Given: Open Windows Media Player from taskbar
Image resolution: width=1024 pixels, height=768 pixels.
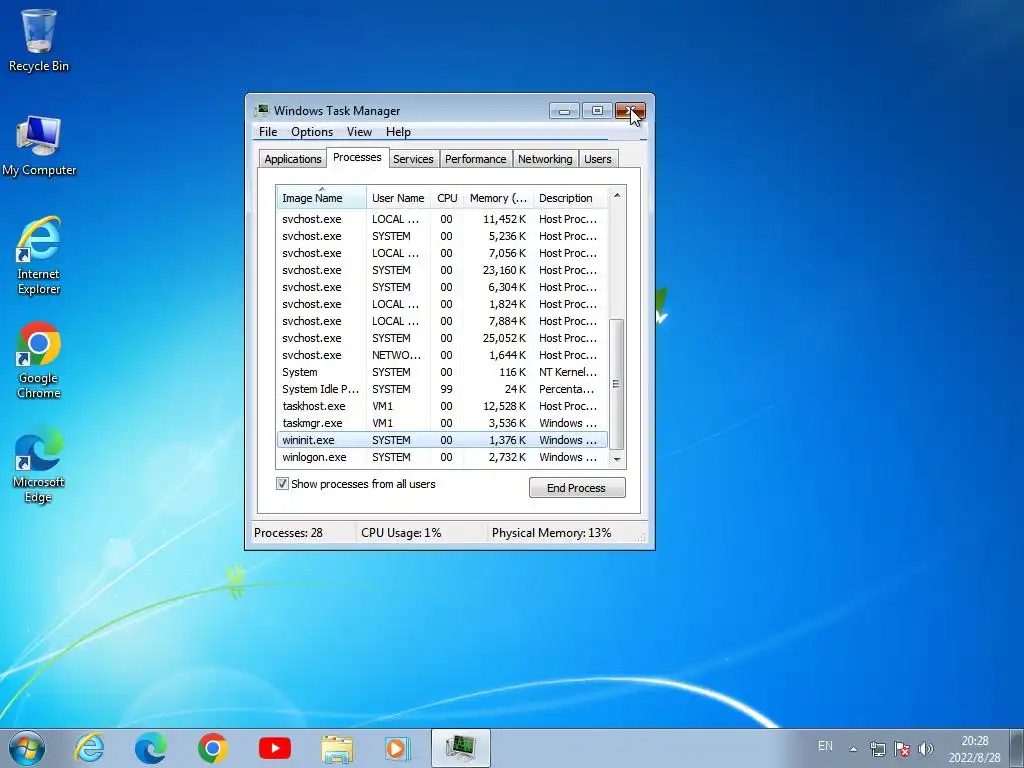Looking at the screenshot, I should pos(397,748).
